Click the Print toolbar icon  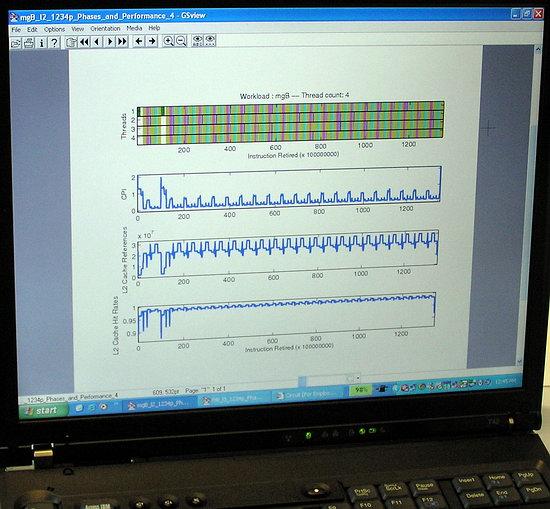point(28,43)
